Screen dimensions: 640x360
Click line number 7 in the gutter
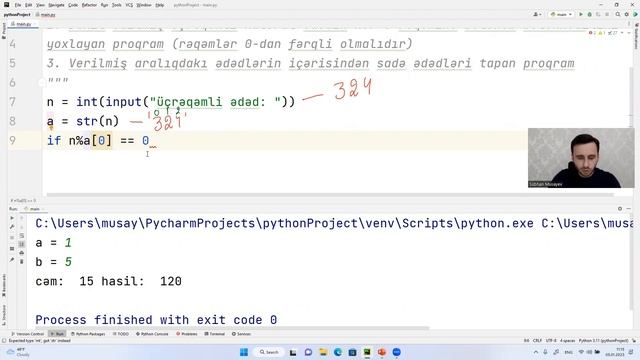pos(13,102)
